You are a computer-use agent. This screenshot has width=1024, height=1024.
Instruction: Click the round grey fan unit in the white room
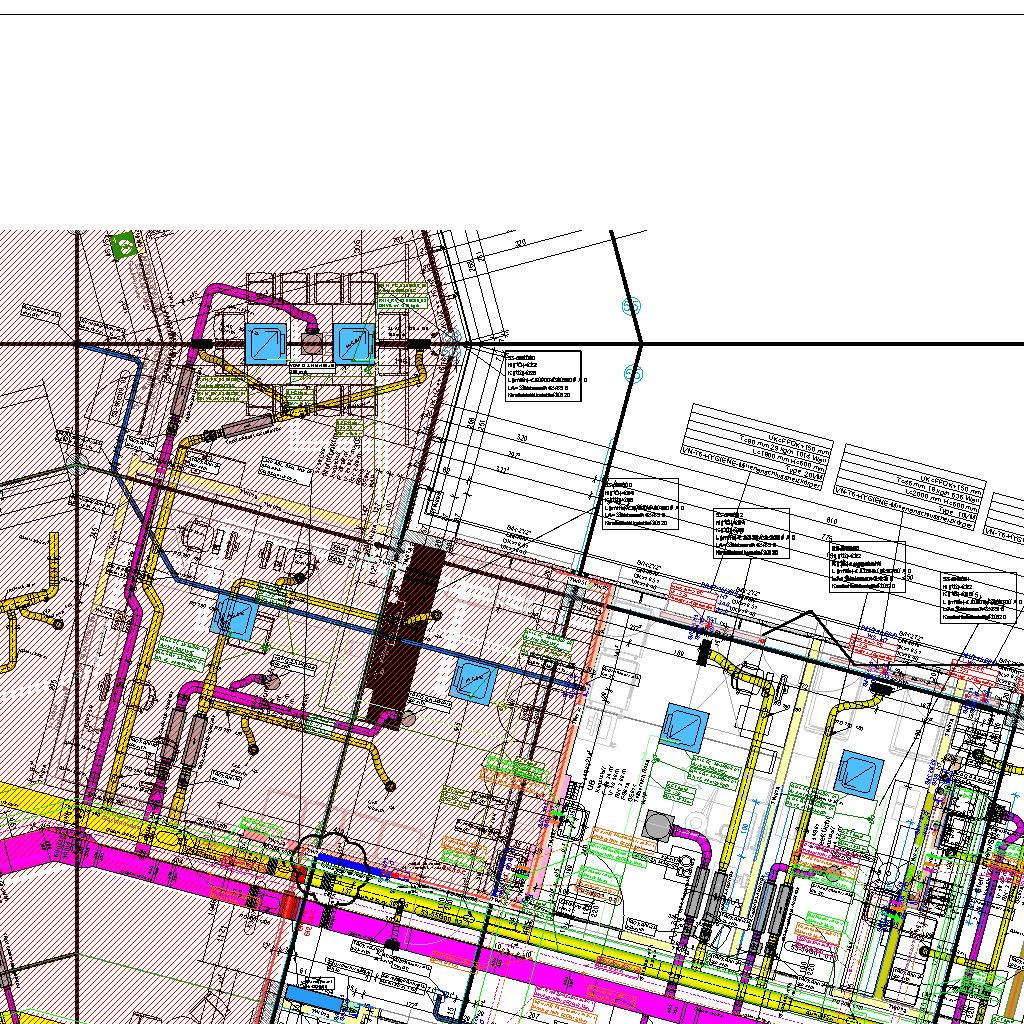[657, 825]
